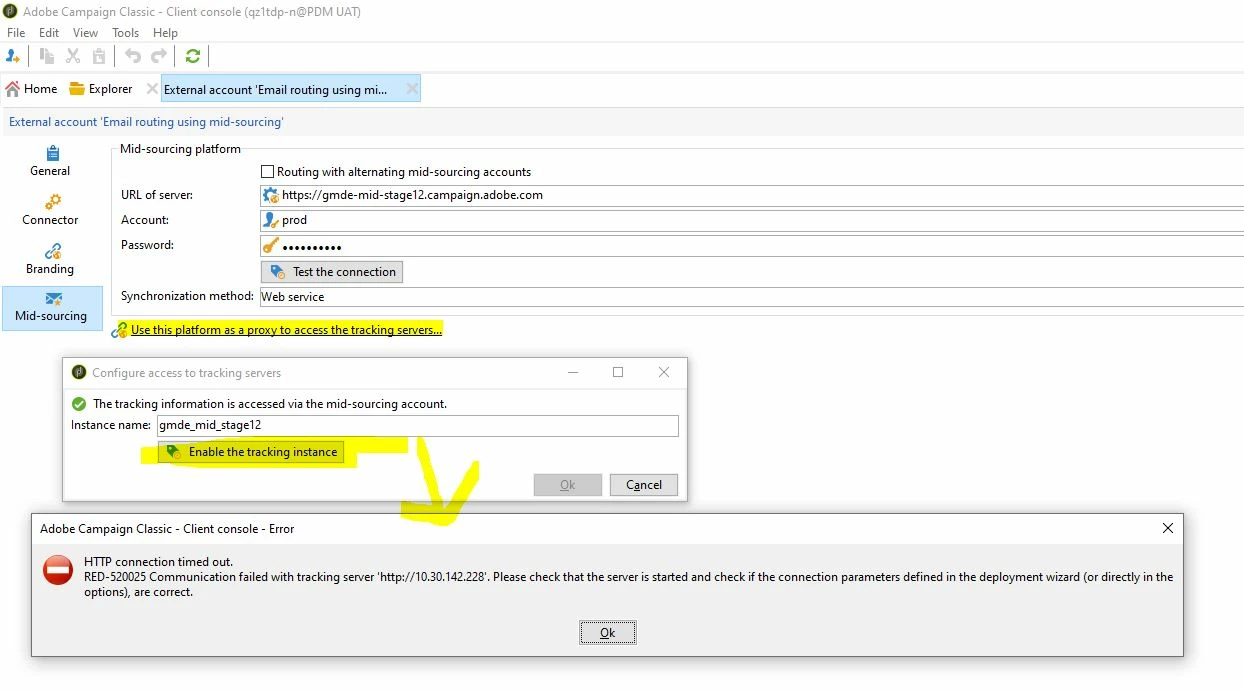
Task: Open the Synchronization method combo box
Action: pos(752,297)
